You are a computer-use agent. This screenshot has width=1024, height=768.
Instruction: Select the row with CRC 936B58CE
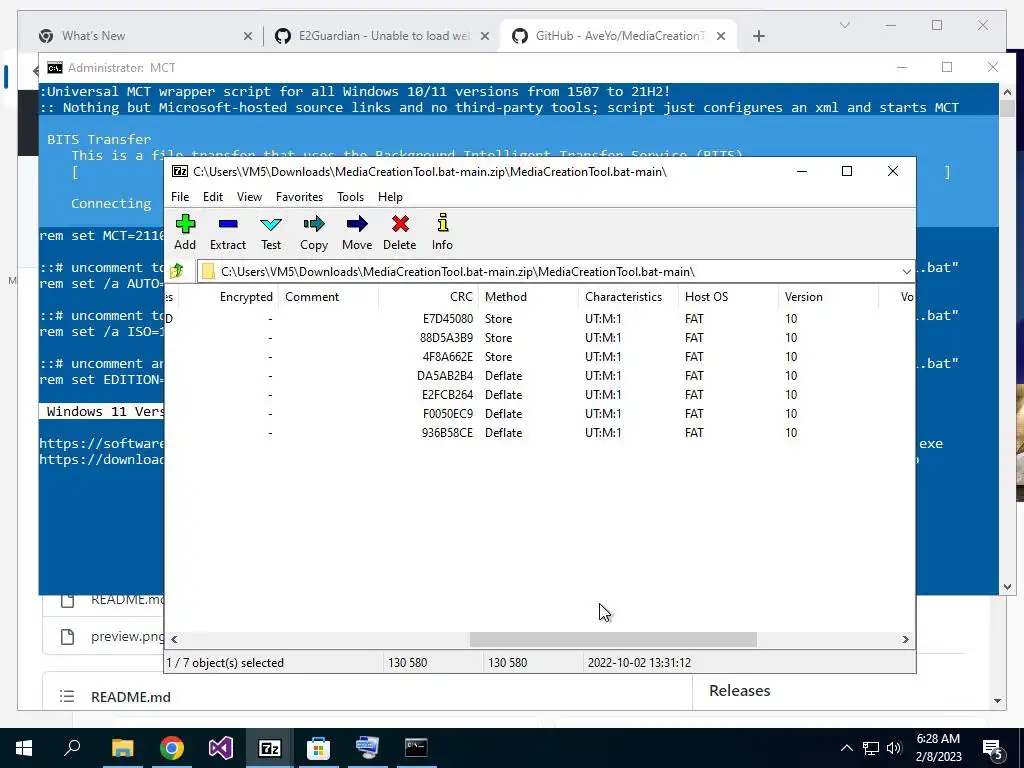[539, 432]
